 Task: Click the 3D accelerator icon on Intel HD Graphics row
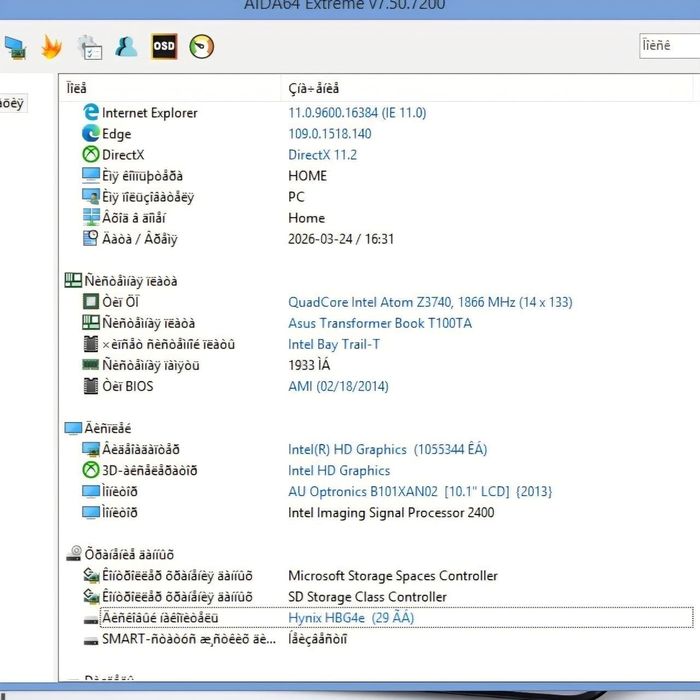tap(91, 470)
